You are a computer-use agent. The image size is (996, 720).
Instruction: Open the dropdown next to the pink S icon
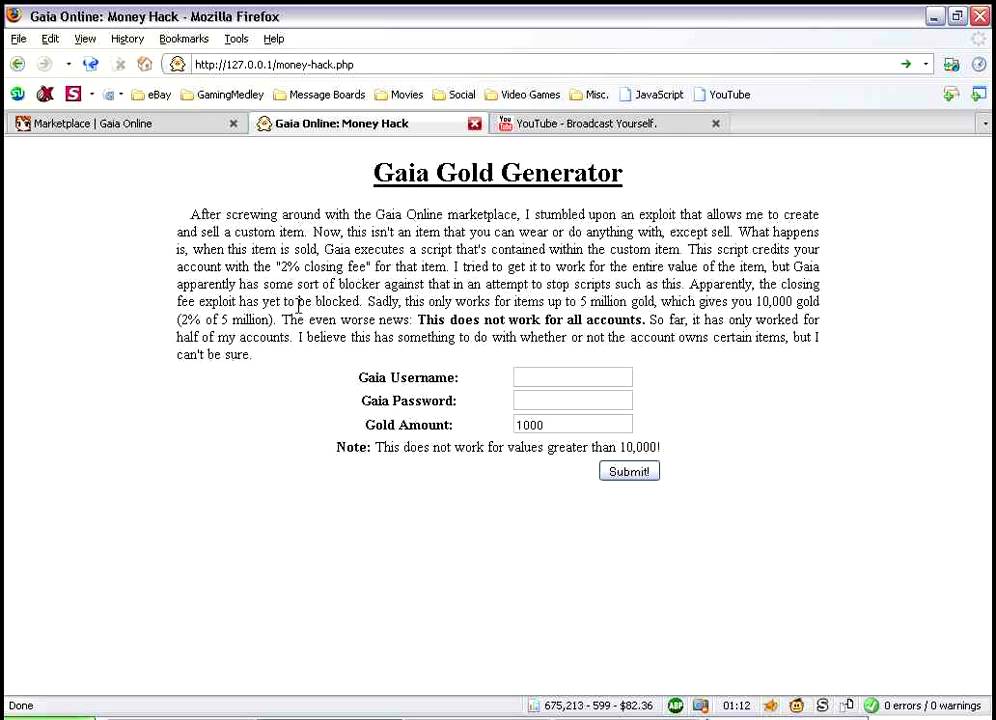pyautogui.click(x=92, y=94)
